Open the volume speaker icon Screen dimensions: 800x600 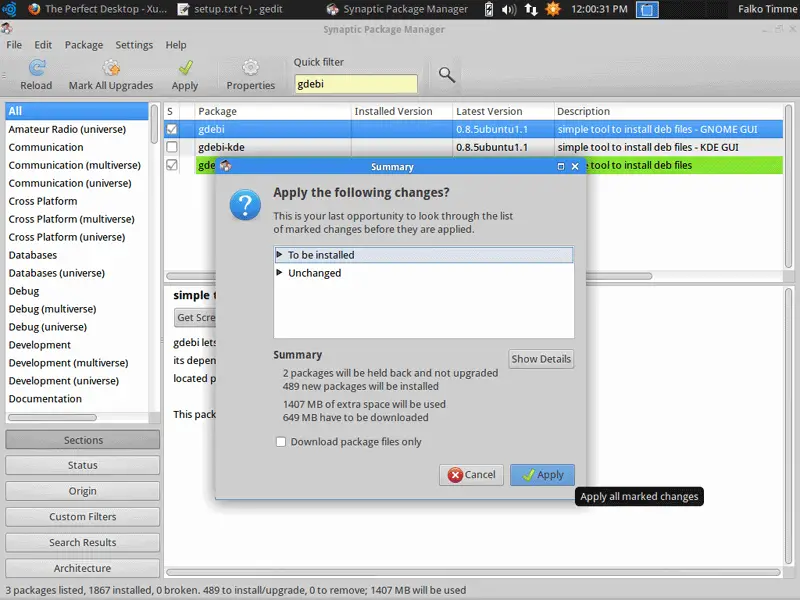pos(509,9)
